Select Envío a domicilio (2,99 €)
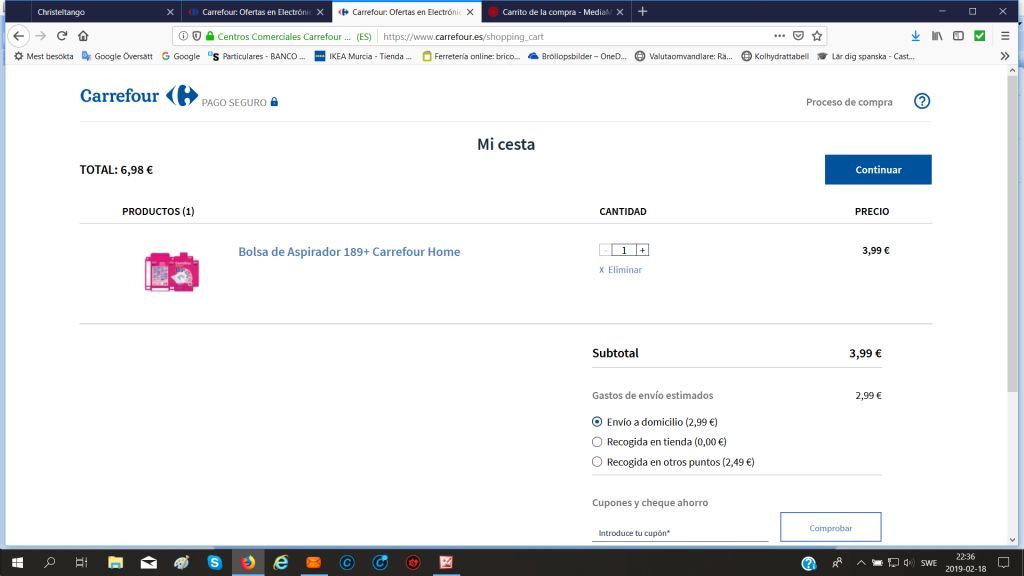Viewport: 1024px width, 576px height. coord(597,422)
